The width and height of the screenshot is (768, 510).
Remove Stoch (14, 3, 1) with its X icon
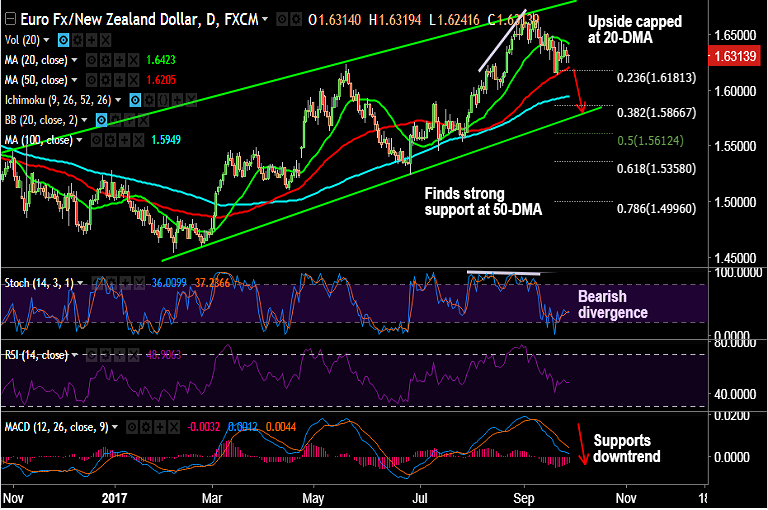click(140, 283)
